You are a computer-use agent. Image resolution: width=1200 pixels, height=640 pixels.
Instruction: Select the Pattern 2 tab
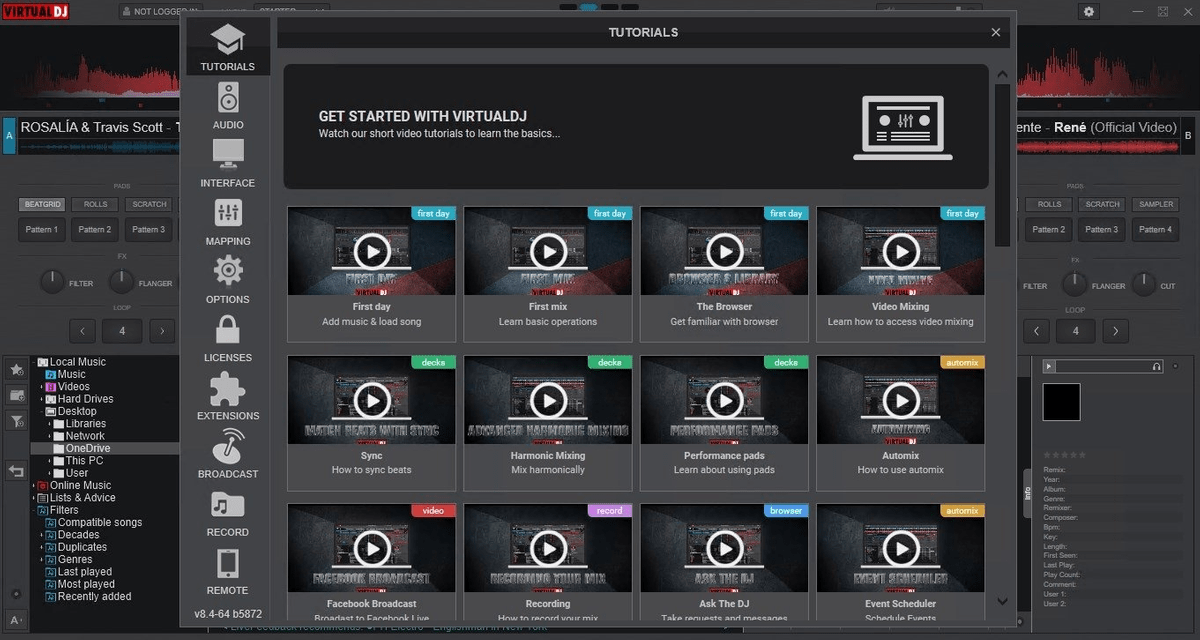point(95,229)
